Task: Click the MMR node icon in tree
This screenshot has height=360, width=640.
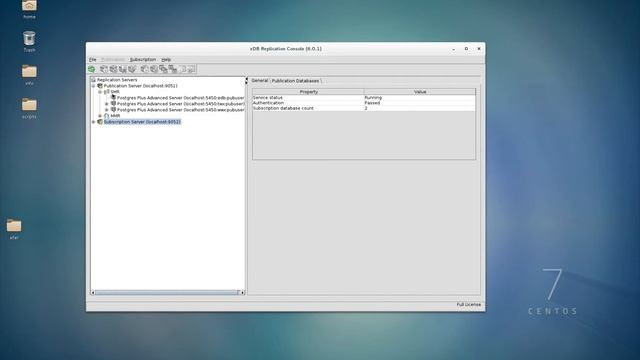Action: [107, 116]
